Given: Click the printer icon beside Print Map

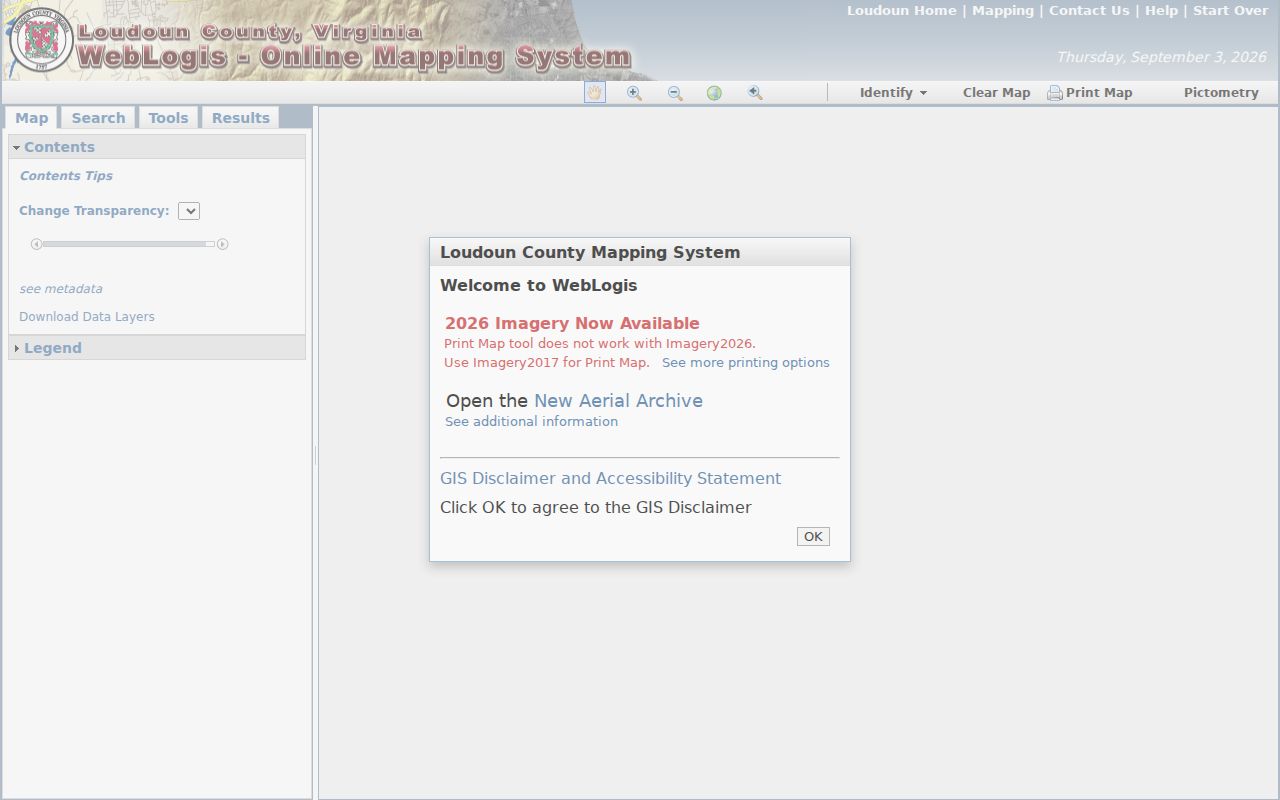Looking at the screenshot, I should [1055, 93].
